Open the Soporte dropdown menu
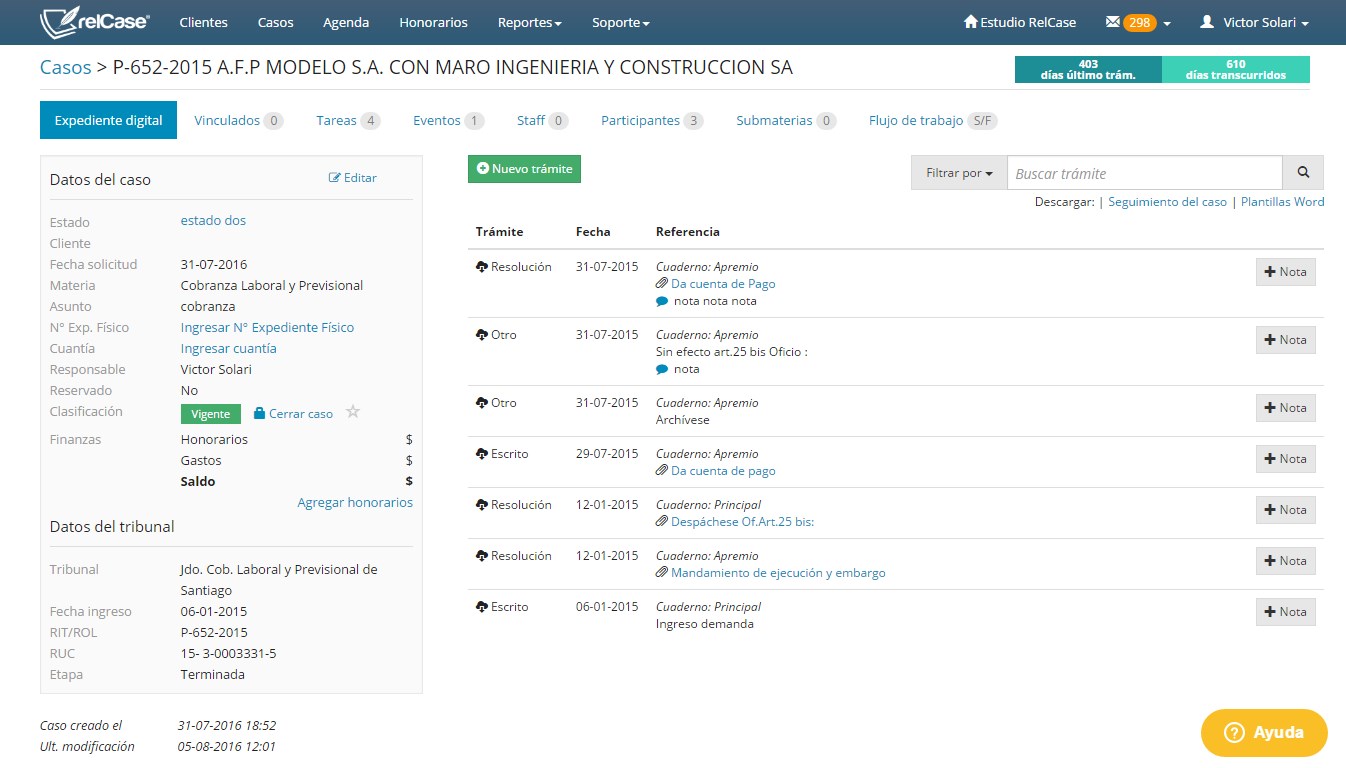Screen dimensions: 1346x768 click(x=621, y=22)
